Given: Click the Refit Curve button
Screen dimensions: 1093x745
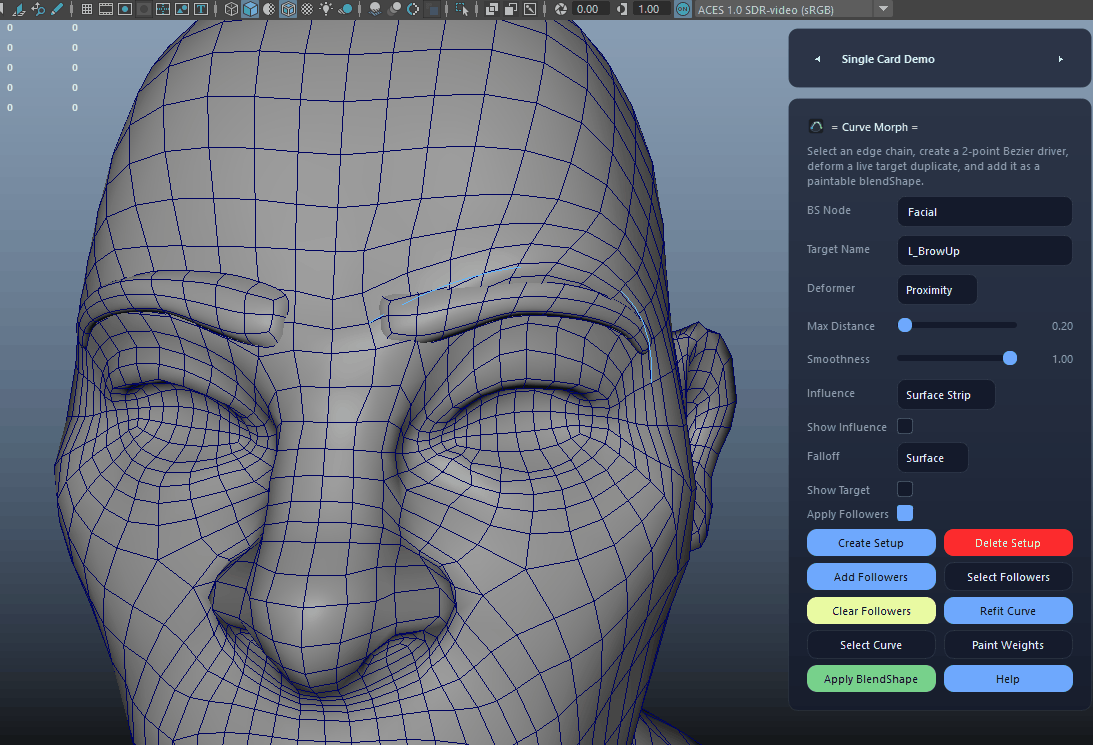Looking at the screenshot, I should click(x=1008, y=611).
